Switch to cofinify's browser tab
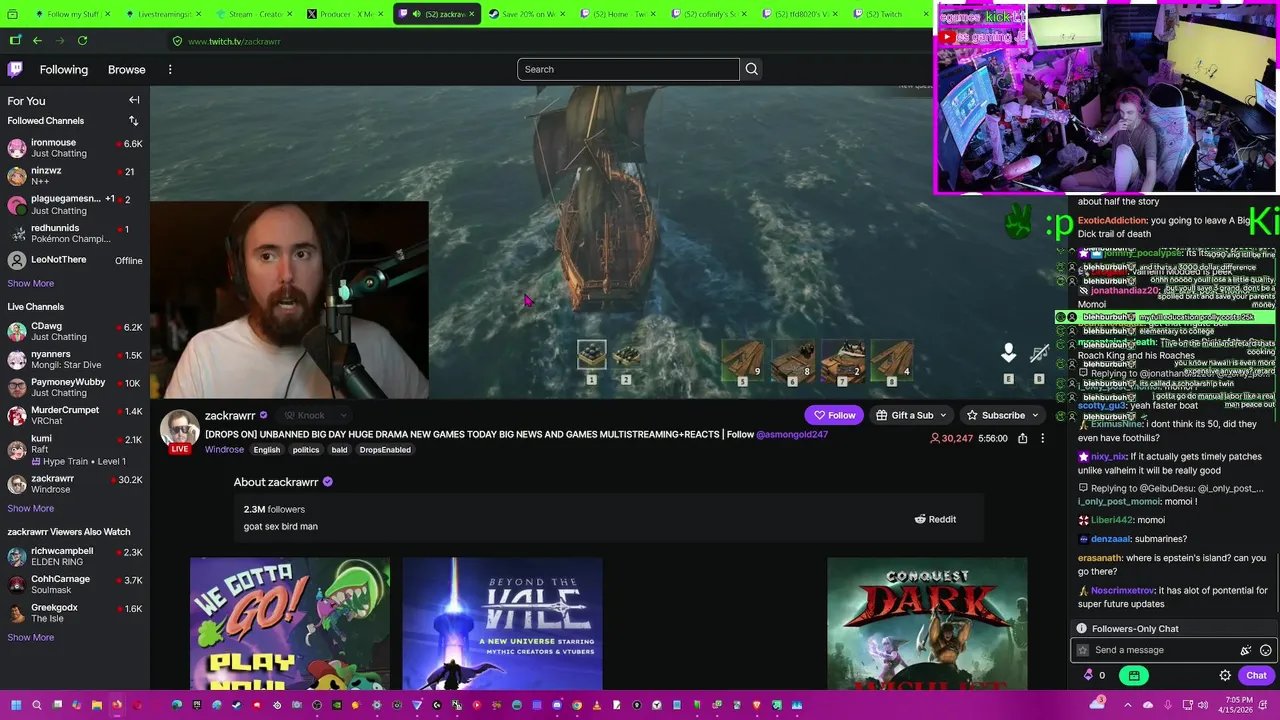This screenshot has height=720, width=1280. [706, 14]
